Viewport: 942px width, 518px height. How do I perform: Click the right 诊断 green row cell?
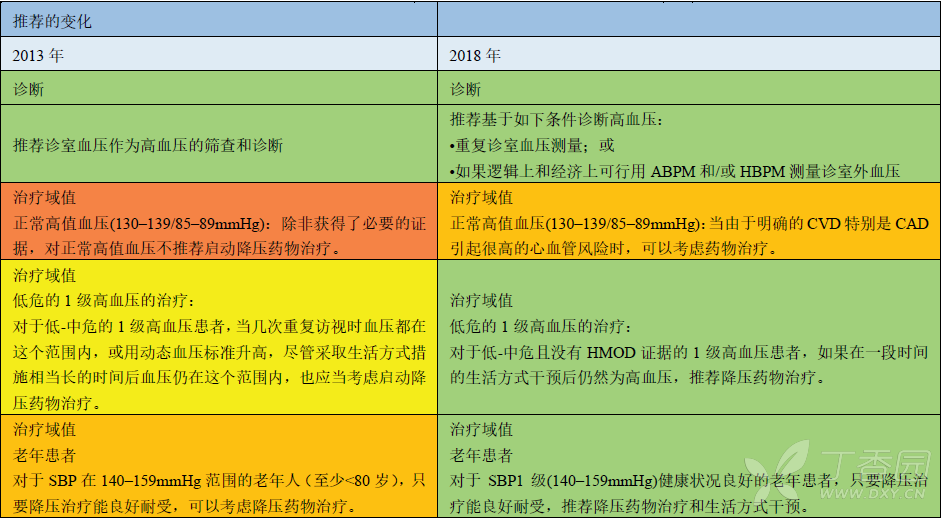point(688,88)
